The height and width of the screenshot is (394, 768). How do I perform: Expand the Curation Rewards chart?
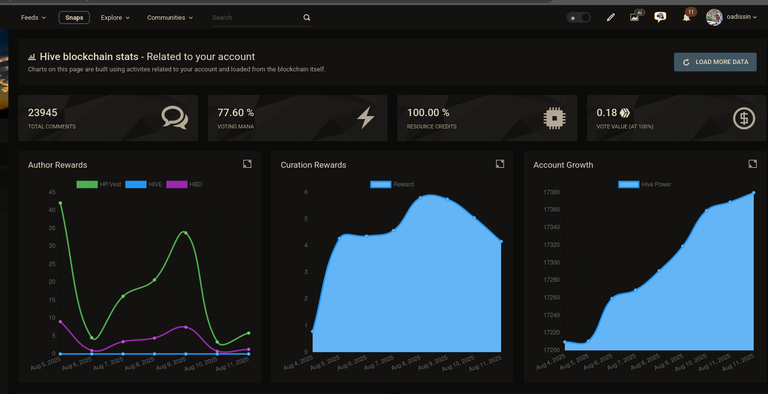coord(500,164)
